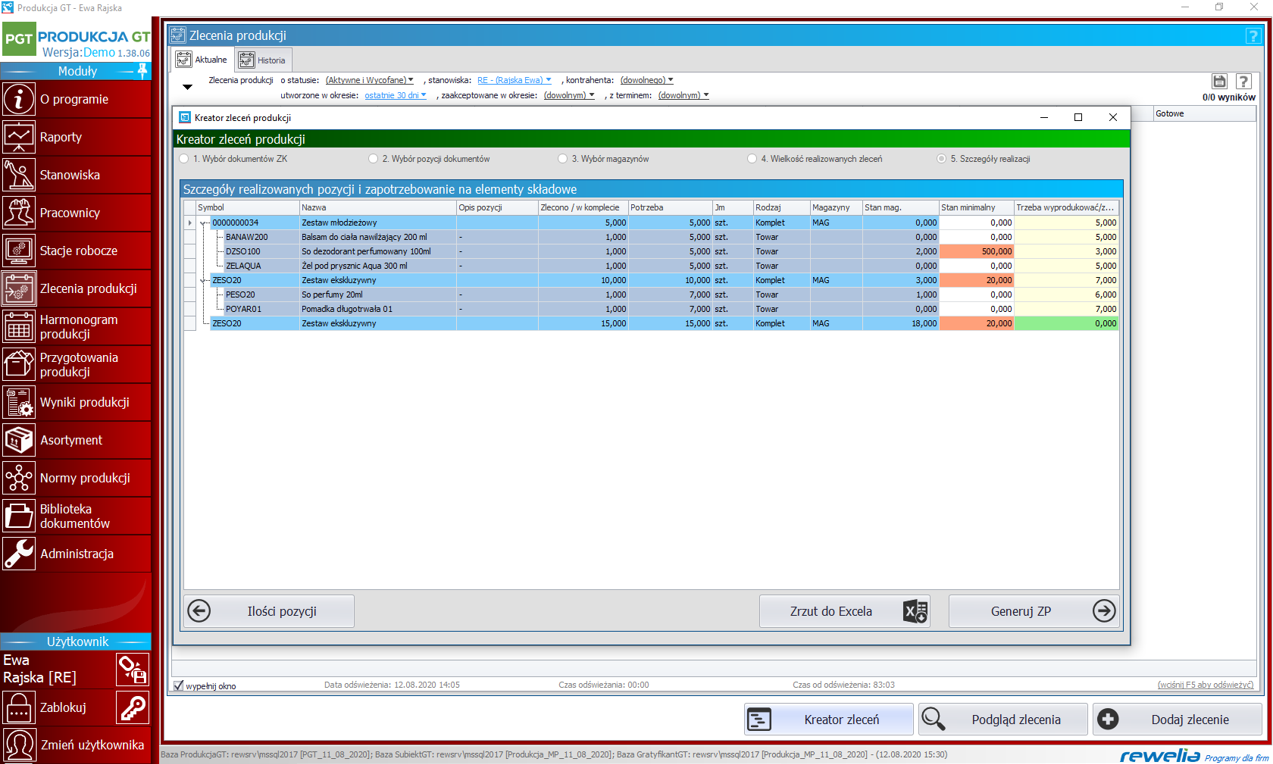This screenshot has height=764, width=1273.
Task: Select the Harmonogram produkcji icon
Action: (x=19, y=327)
